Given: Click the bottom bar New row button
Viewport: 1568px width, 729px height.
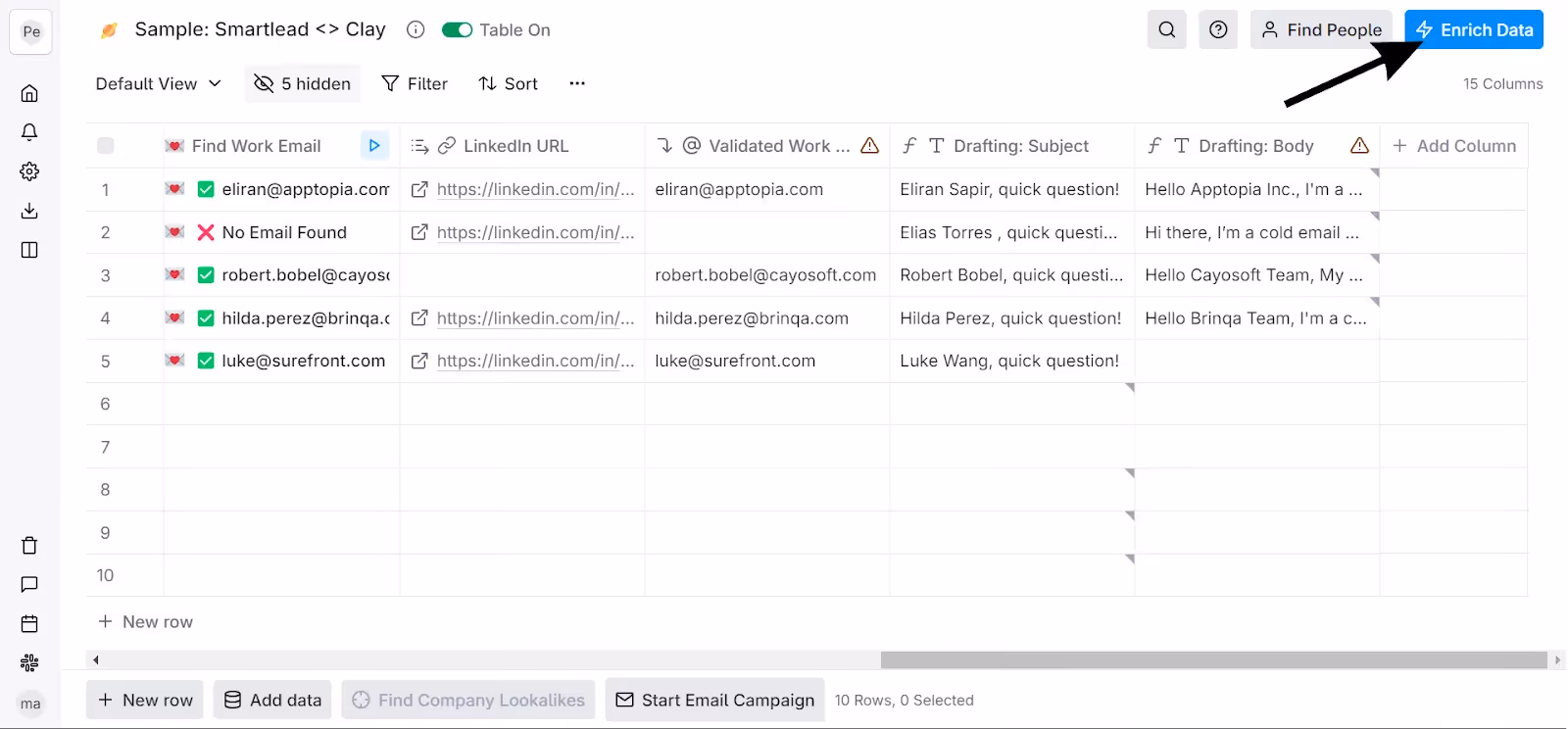Looking at the screenshot, I should coord(145,700).
